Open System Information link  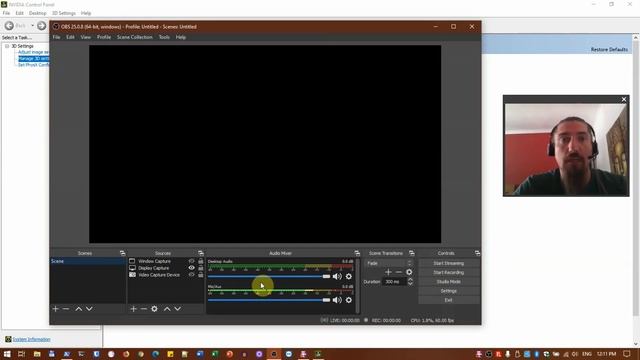click(31, 339)
